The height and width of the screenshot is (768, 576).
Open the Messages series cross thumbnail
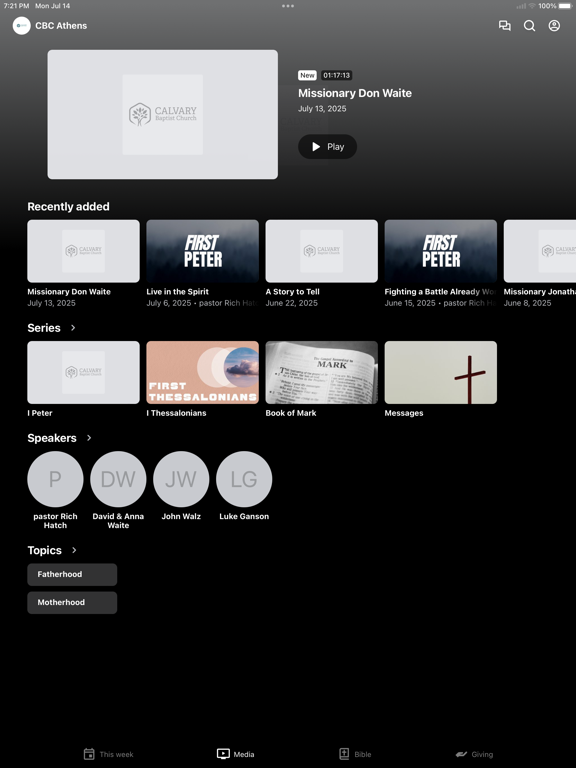tap(440, 372)
